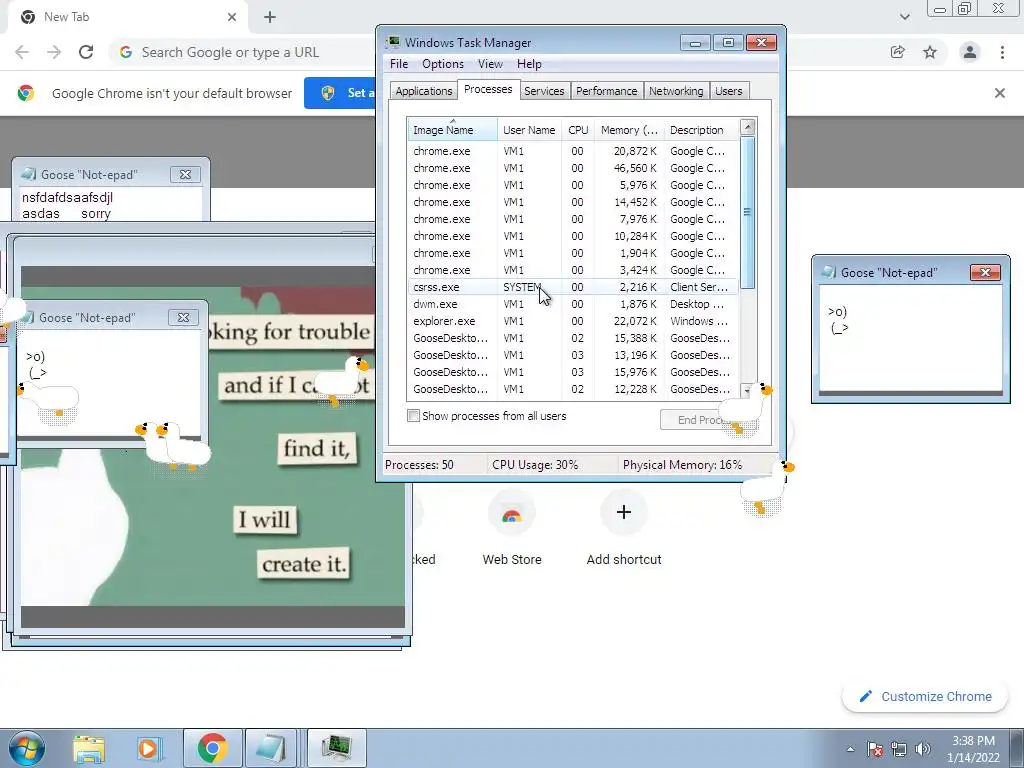Click the process list scrollbar thumb
This screenshot has height=768, width=1024.
click(748, 212)
